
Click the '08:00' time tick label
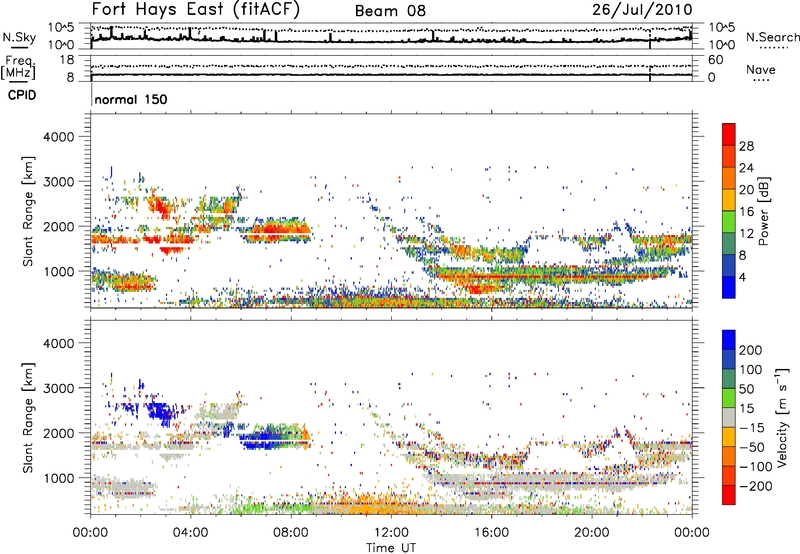click(290, 533)
